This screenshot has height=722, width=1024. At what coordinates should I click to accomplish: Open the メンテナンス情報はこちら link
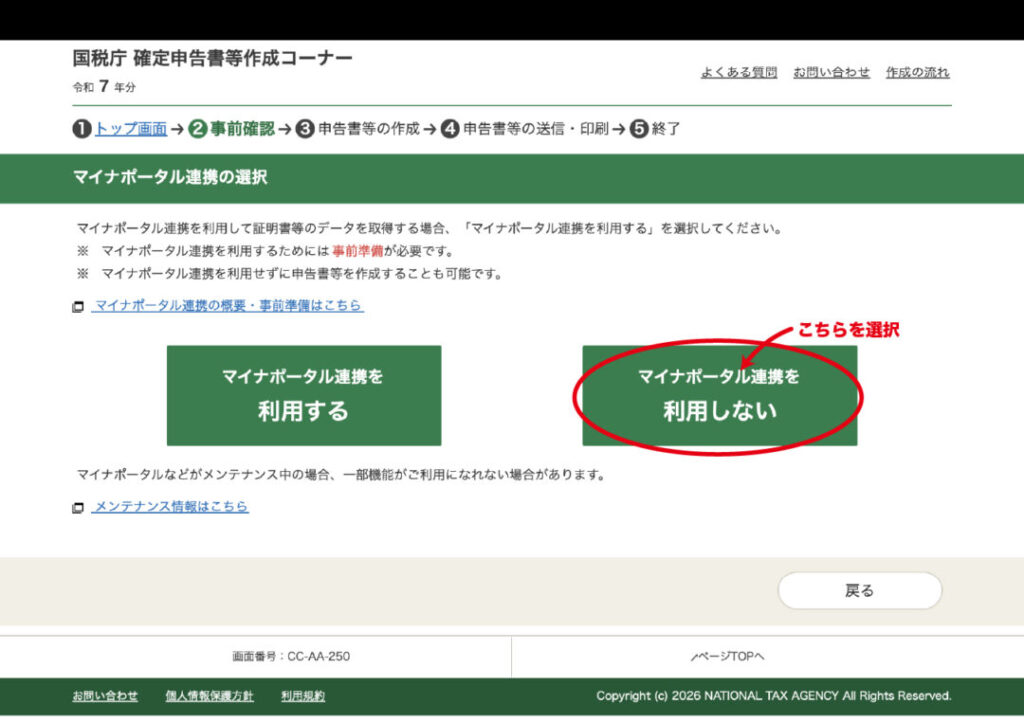(171, 507)
